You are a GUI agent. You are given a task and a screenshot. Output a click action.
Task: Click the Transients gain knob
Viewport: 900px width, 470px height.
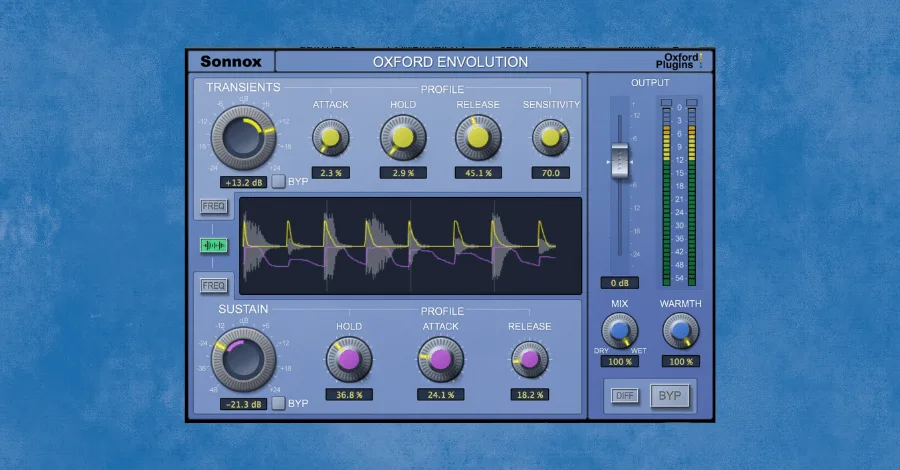pos(243,138)
